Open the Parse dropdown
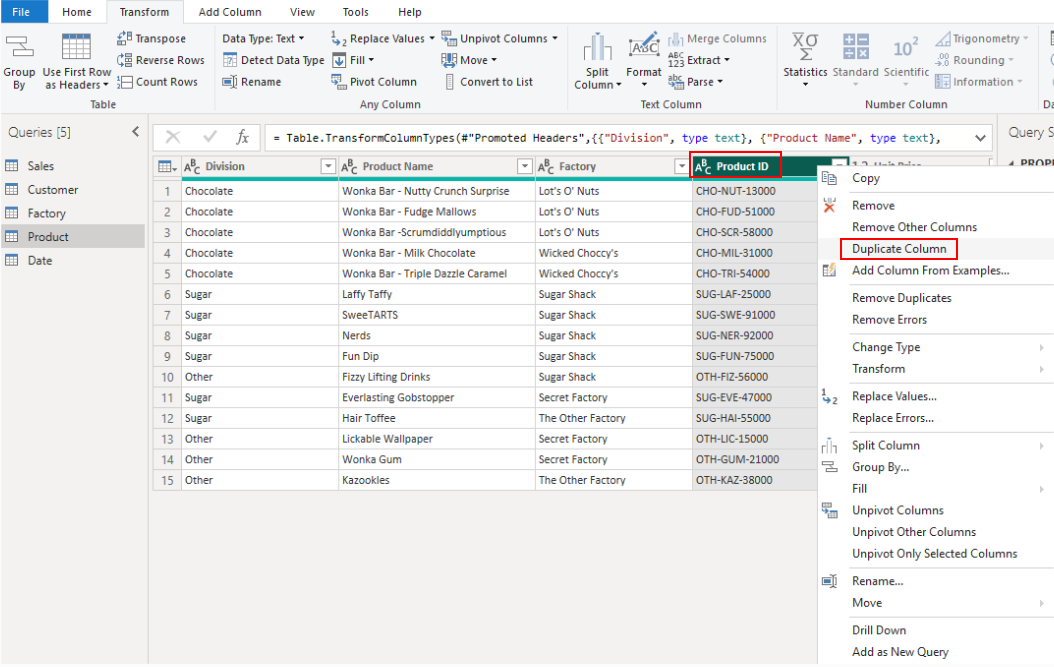The height and width of the screenshot is (667, 1054). pos(696,81)
